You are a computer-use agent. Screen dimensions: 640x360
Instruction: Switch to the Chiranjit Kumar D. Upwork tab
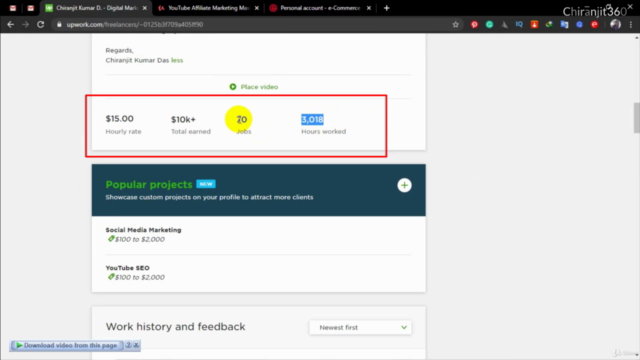pos(96,8)
